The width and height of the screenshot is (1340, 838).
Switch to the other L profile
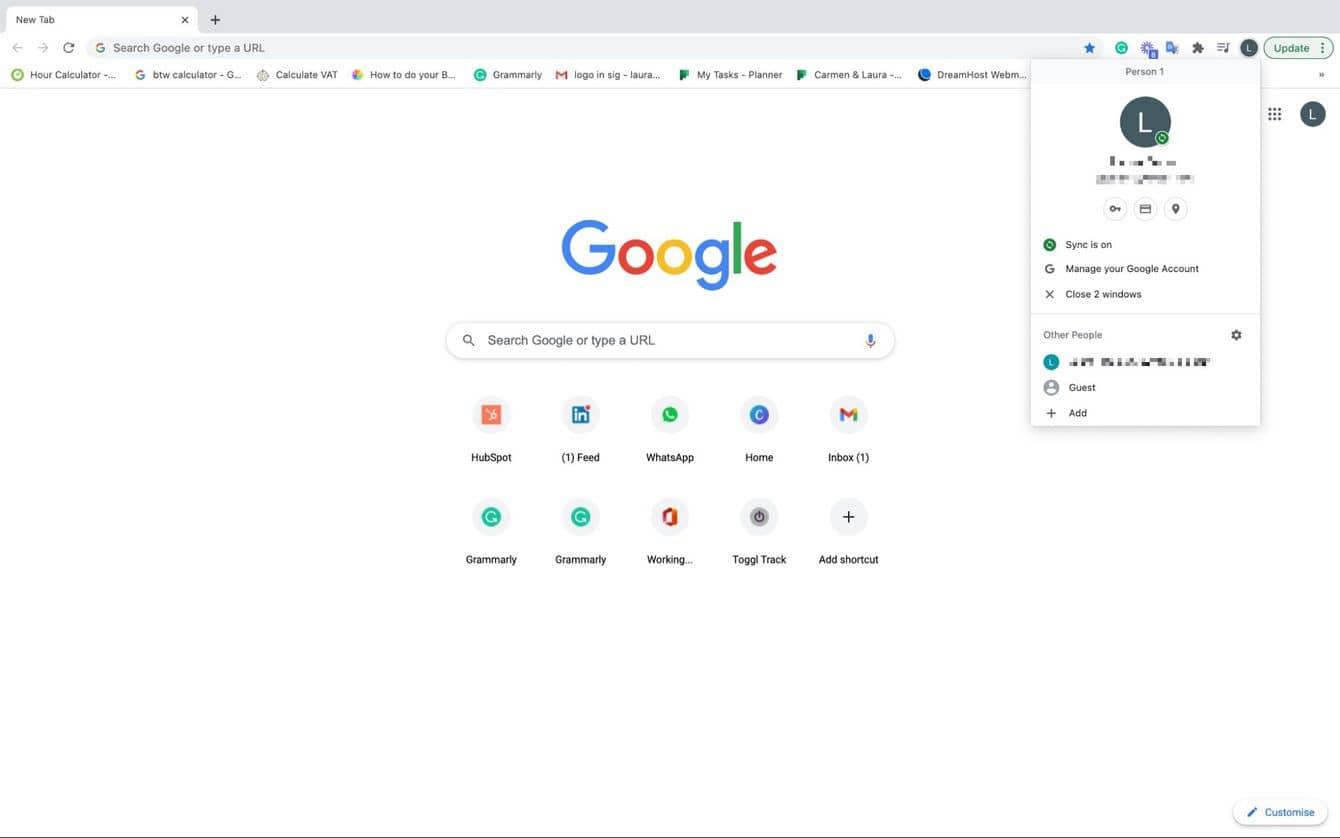(1145, 362)
